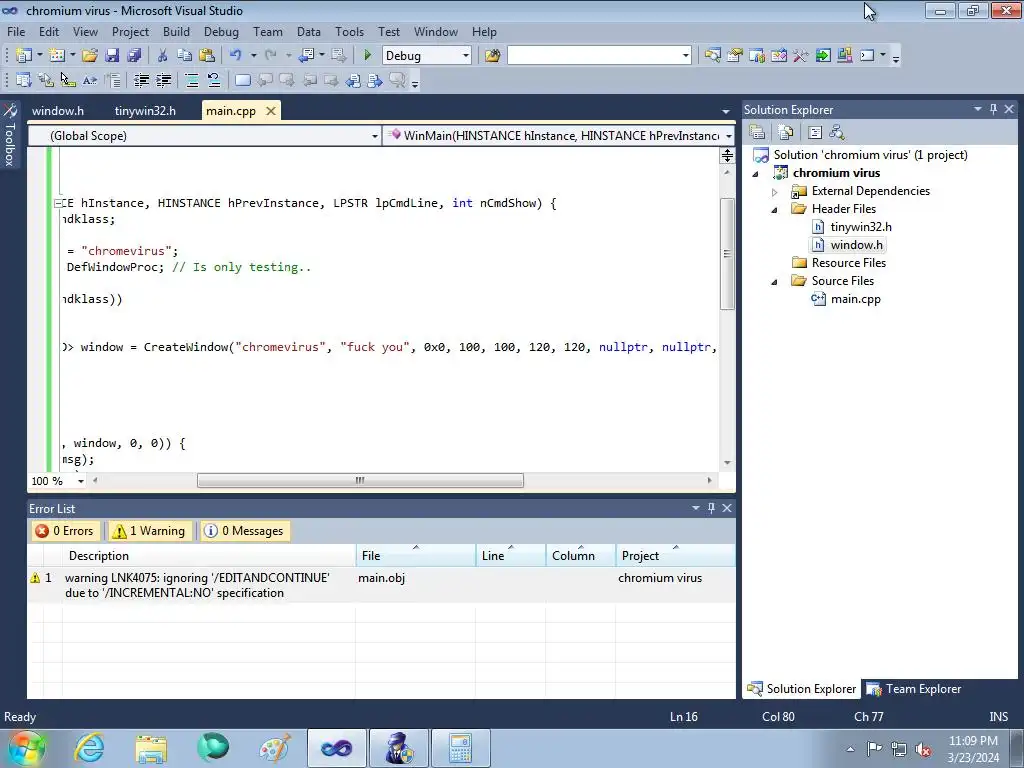Click the Save All icon

click(134, 56)
